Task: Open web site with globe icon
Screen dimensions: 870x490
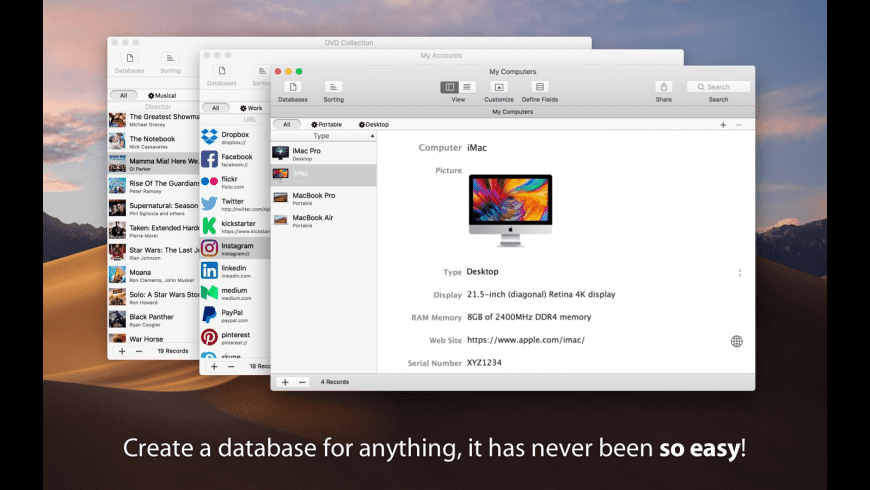Action: (737, 341)
